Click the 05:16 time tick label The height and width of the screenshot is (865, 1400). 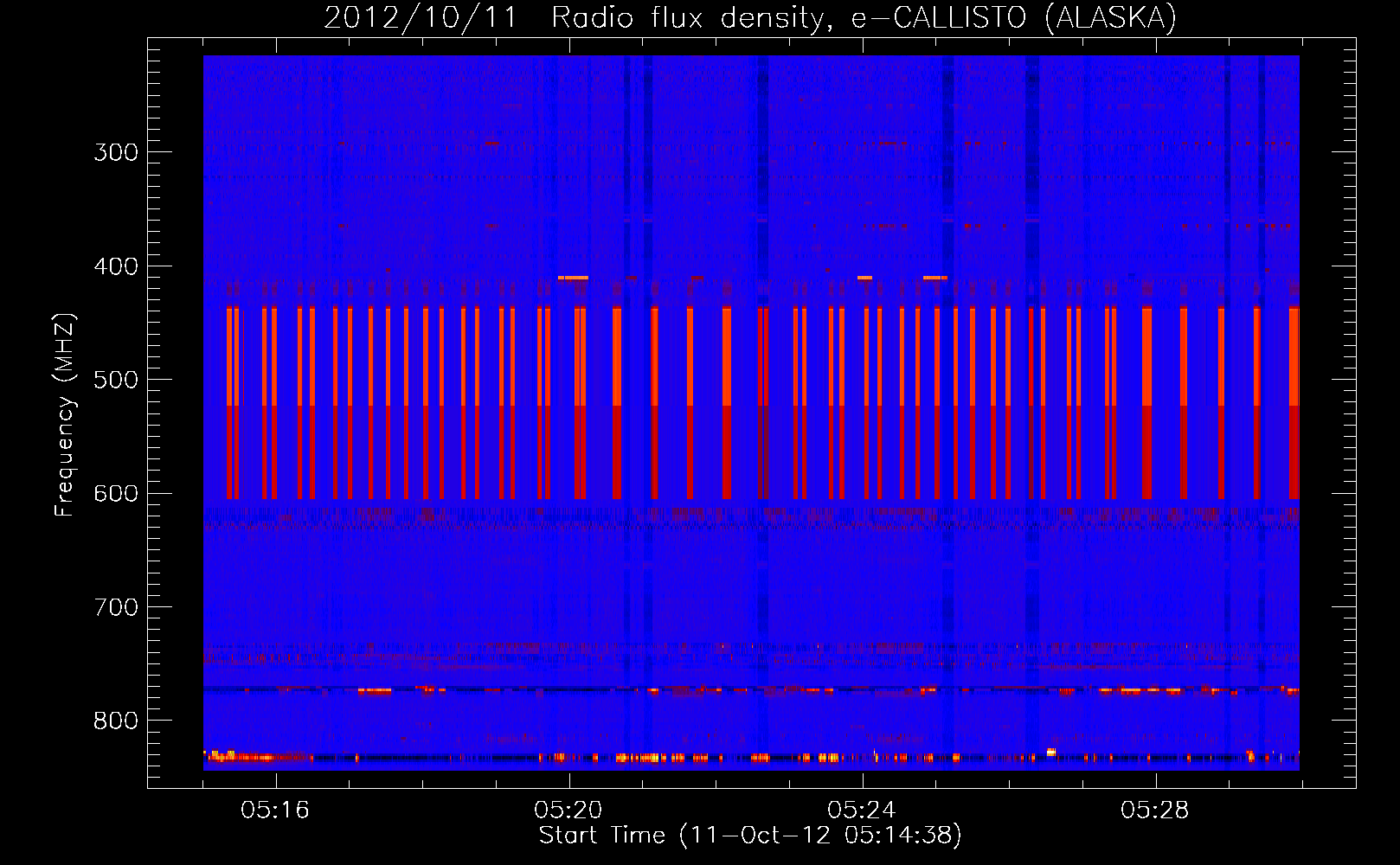[275, 810]
